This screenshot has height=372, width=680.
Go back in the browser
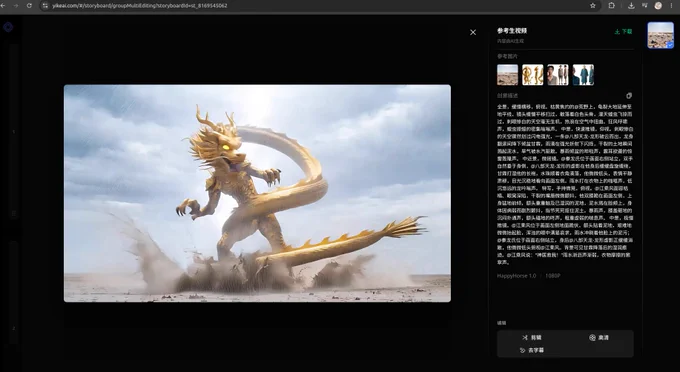pyautogui.click(x=4, y=6)
